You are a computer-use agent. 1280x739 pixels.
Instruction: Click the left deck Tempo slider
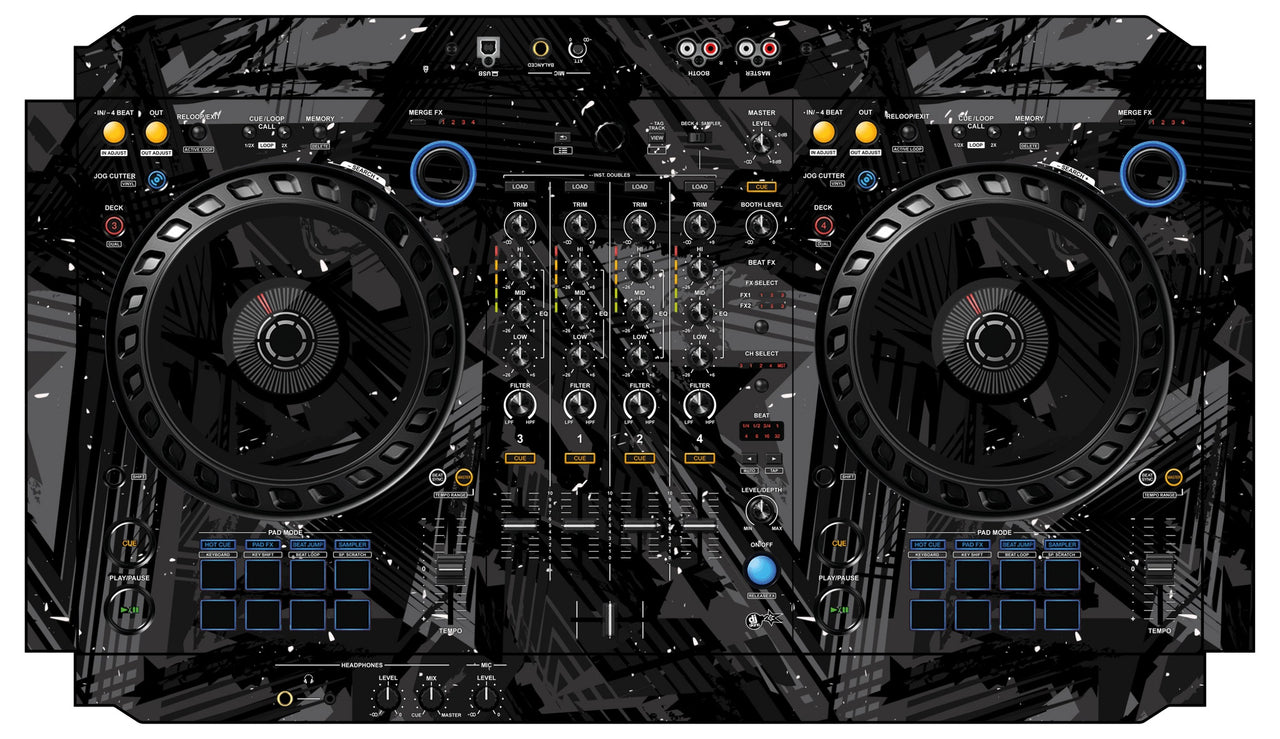[450, 568]
